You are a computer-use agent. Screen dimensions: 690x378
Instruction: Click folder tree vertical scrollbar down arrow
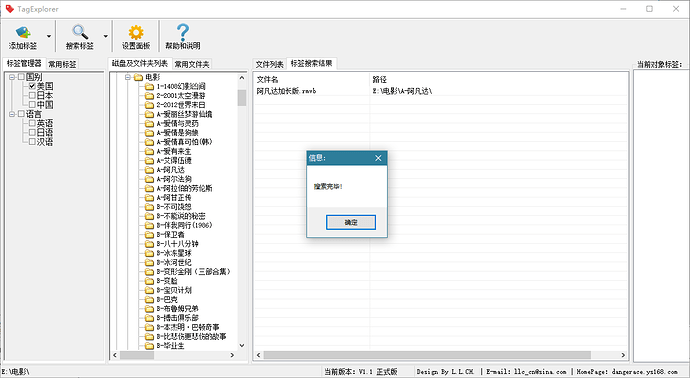tap(242, 346)
